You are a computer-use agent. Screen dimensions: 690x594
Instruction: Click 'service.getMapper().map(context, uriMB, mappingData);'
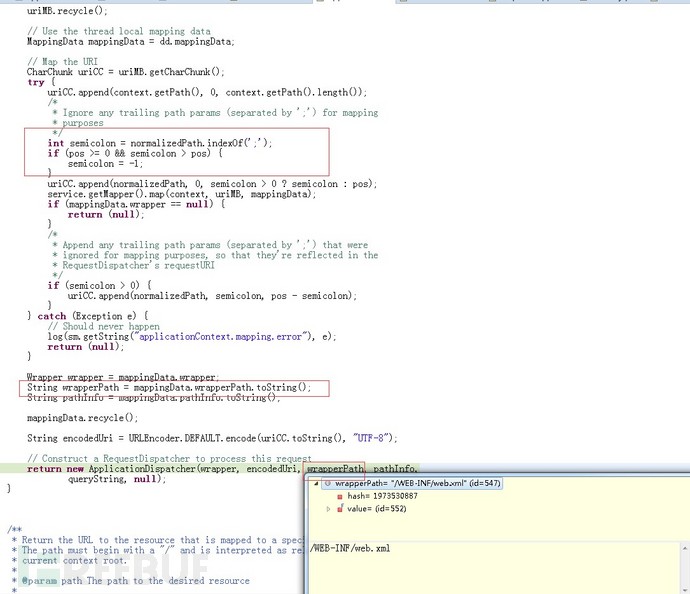(182, 194)
